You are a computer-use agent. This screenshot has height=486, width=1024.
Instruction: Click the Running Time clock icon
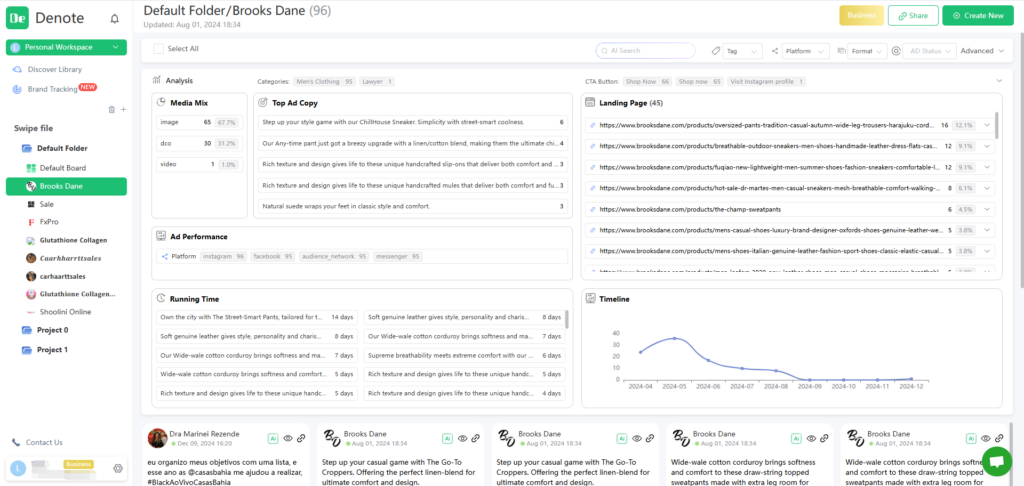161,299
